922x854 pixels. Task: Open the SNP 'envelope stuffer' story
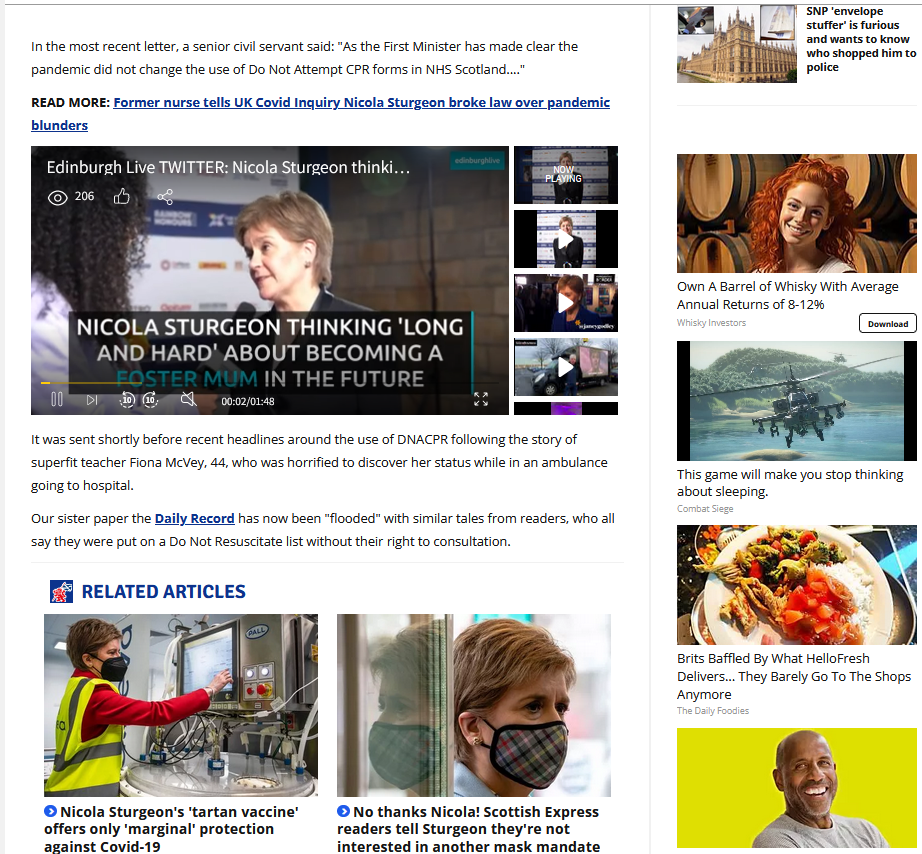[861, 39]
